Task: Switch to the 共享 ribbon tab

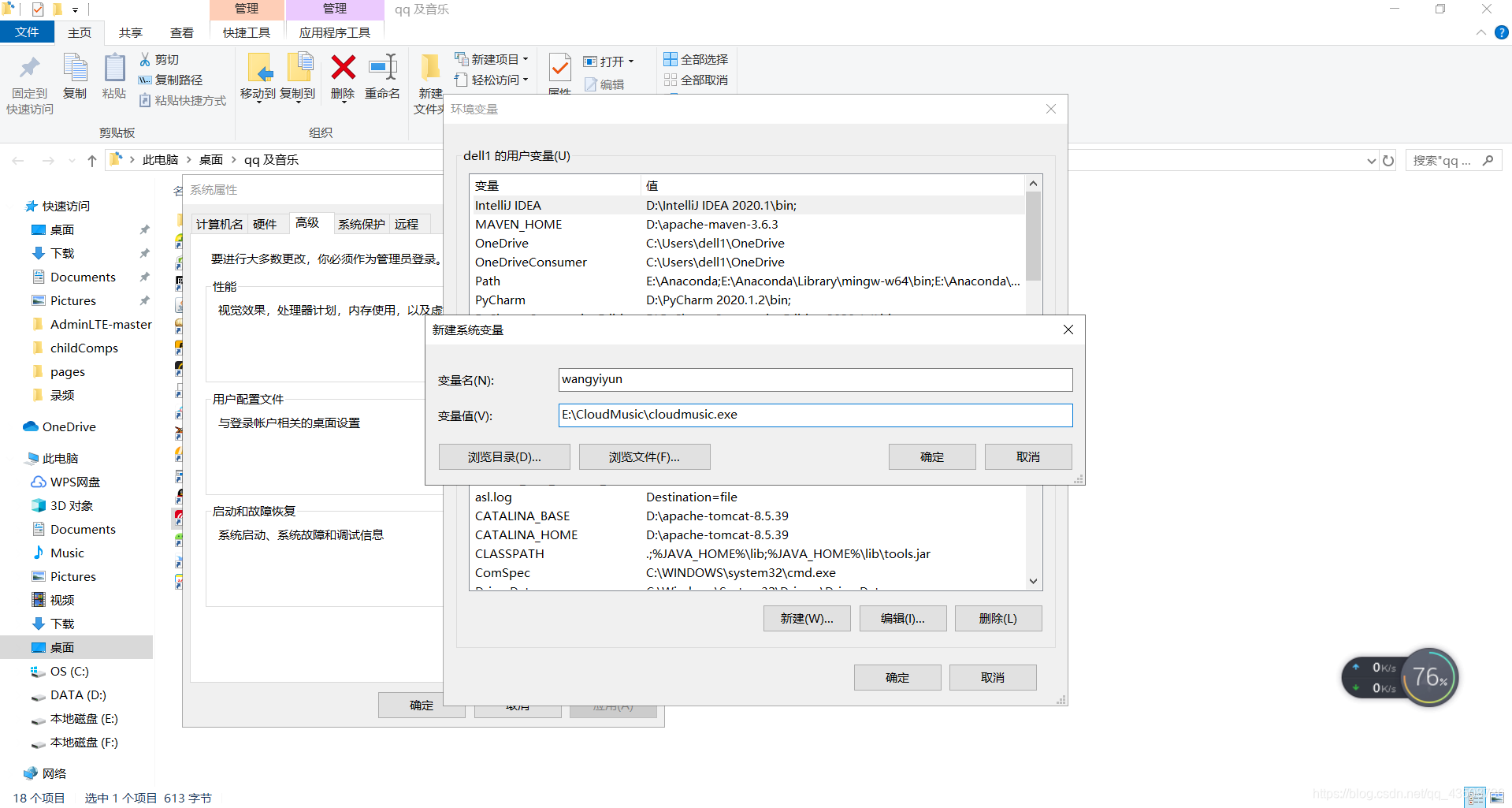Action: coord(131,32)
